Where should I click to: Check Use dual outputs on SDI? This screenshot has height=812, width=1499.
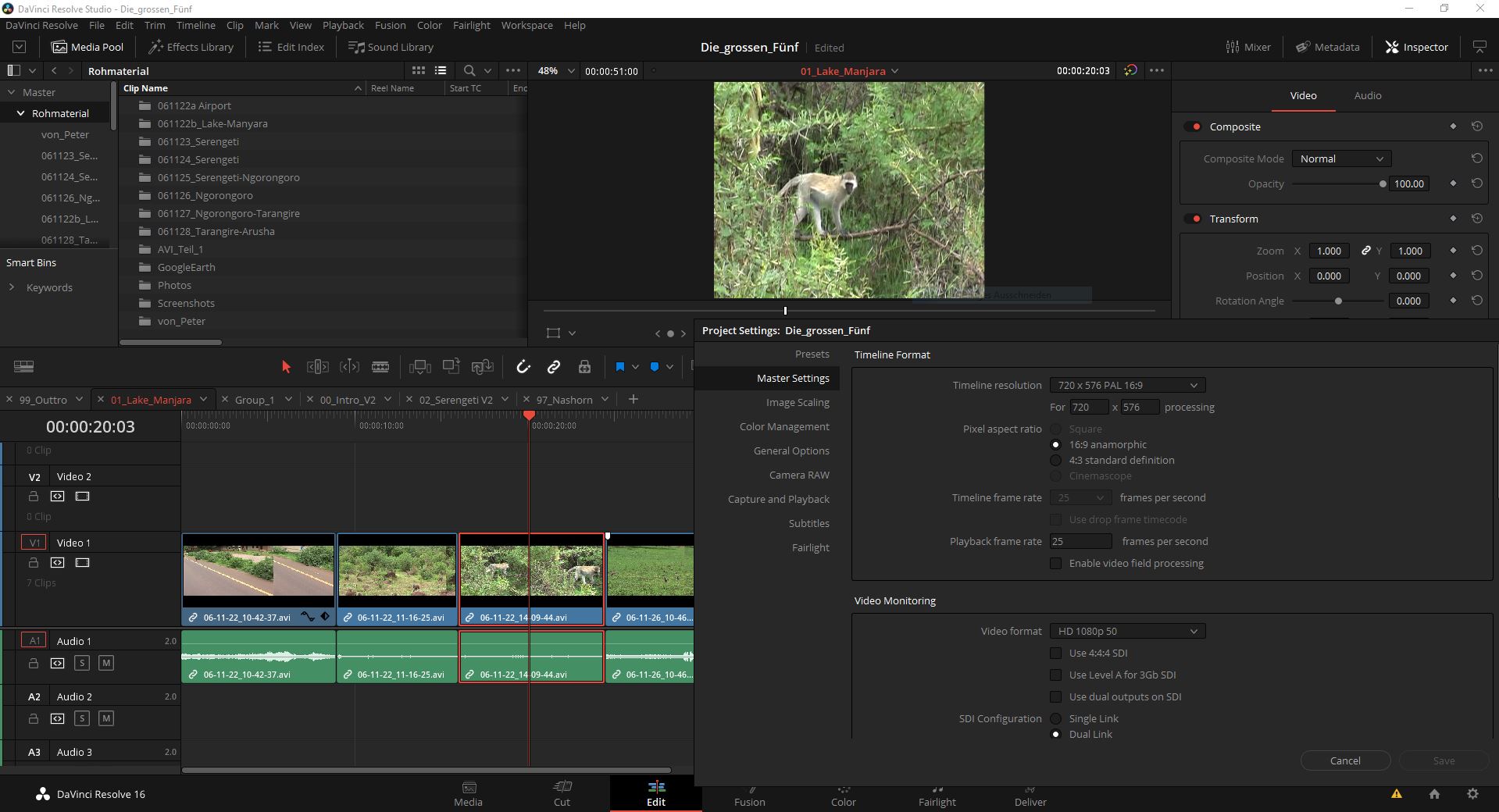1055,696
